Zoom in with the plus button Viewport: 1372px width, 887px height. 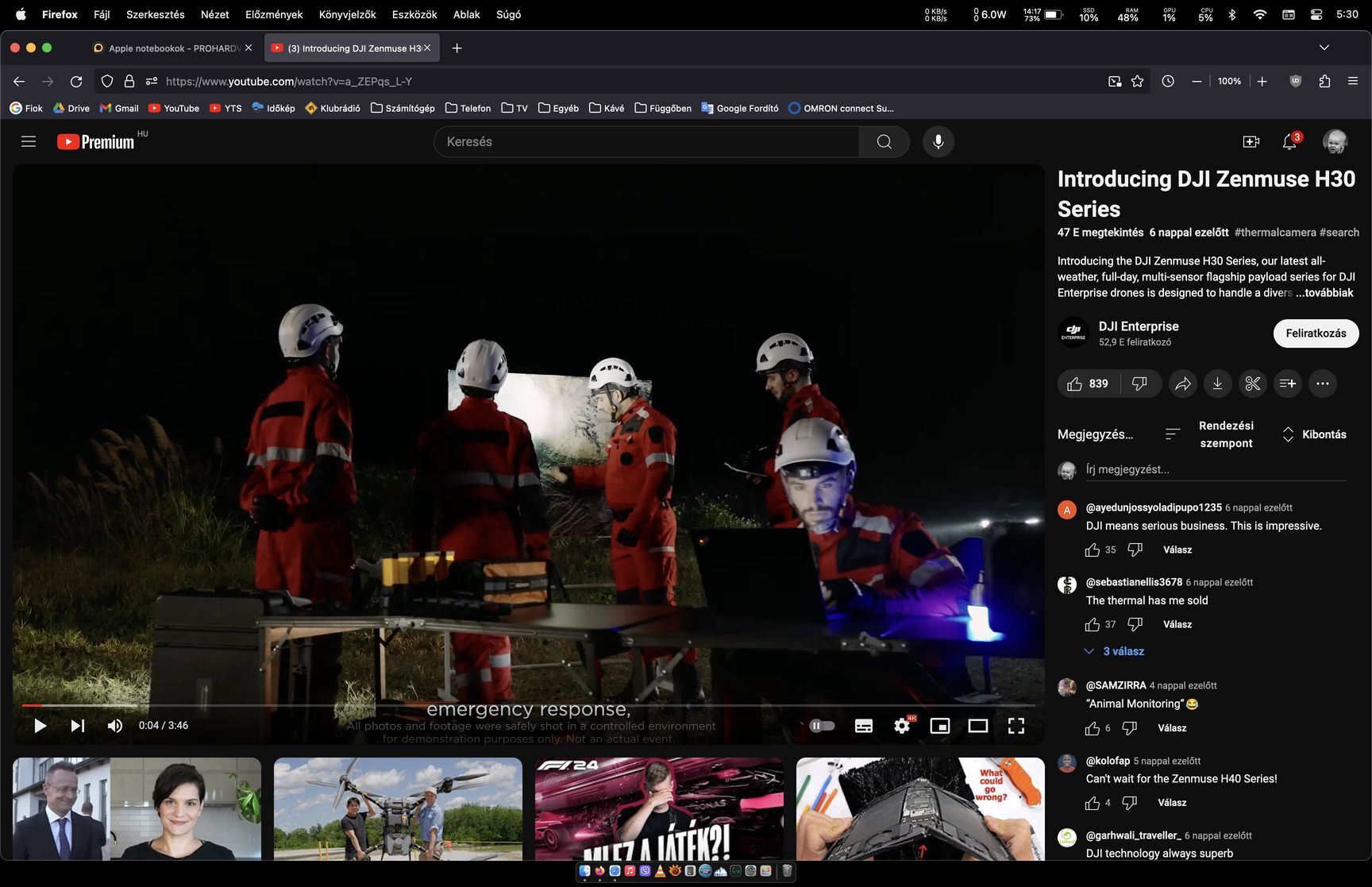click(x=1262, y=81)
